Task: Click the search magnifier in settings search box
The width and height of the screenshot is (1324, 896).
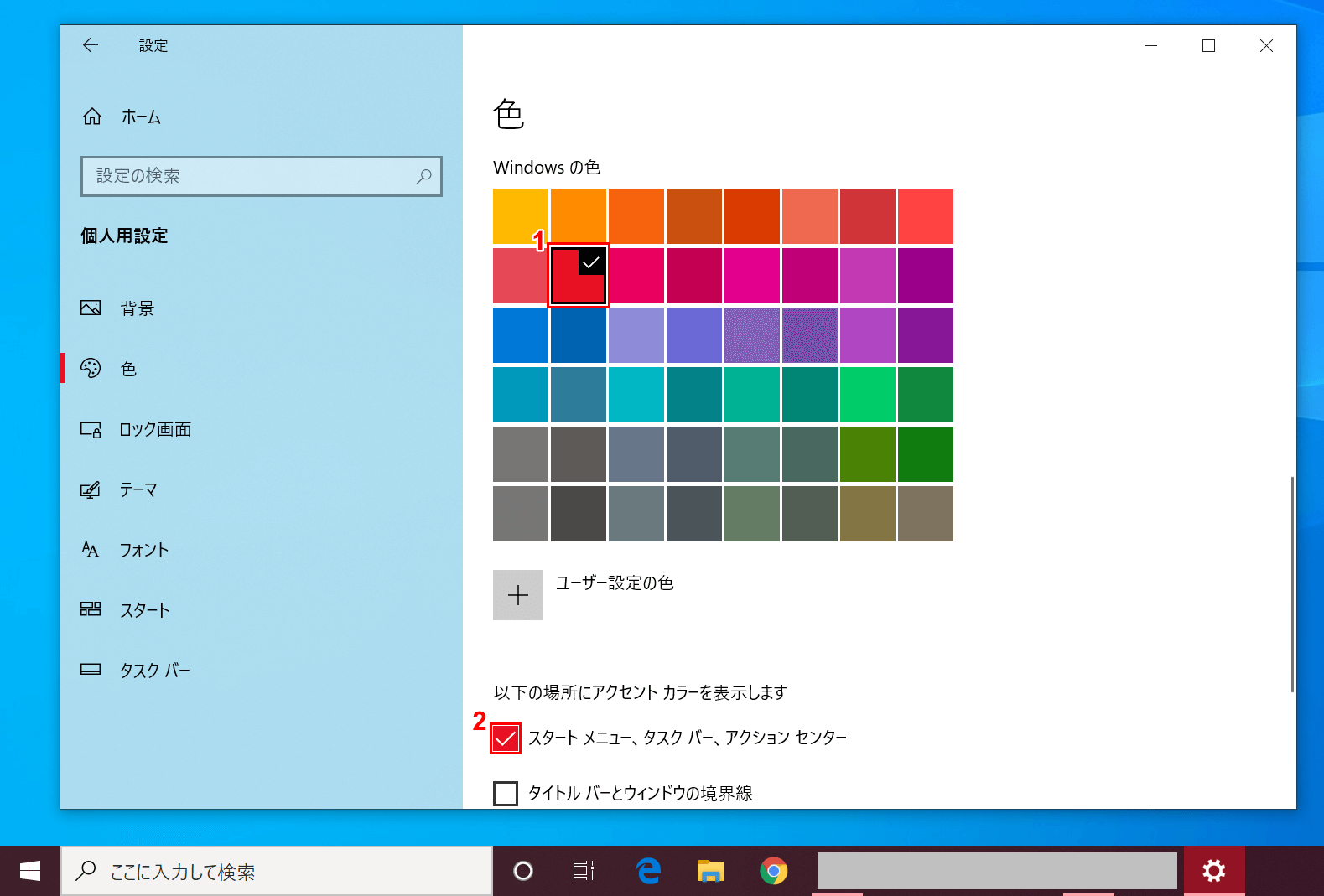Action: [x=423, y=176]
